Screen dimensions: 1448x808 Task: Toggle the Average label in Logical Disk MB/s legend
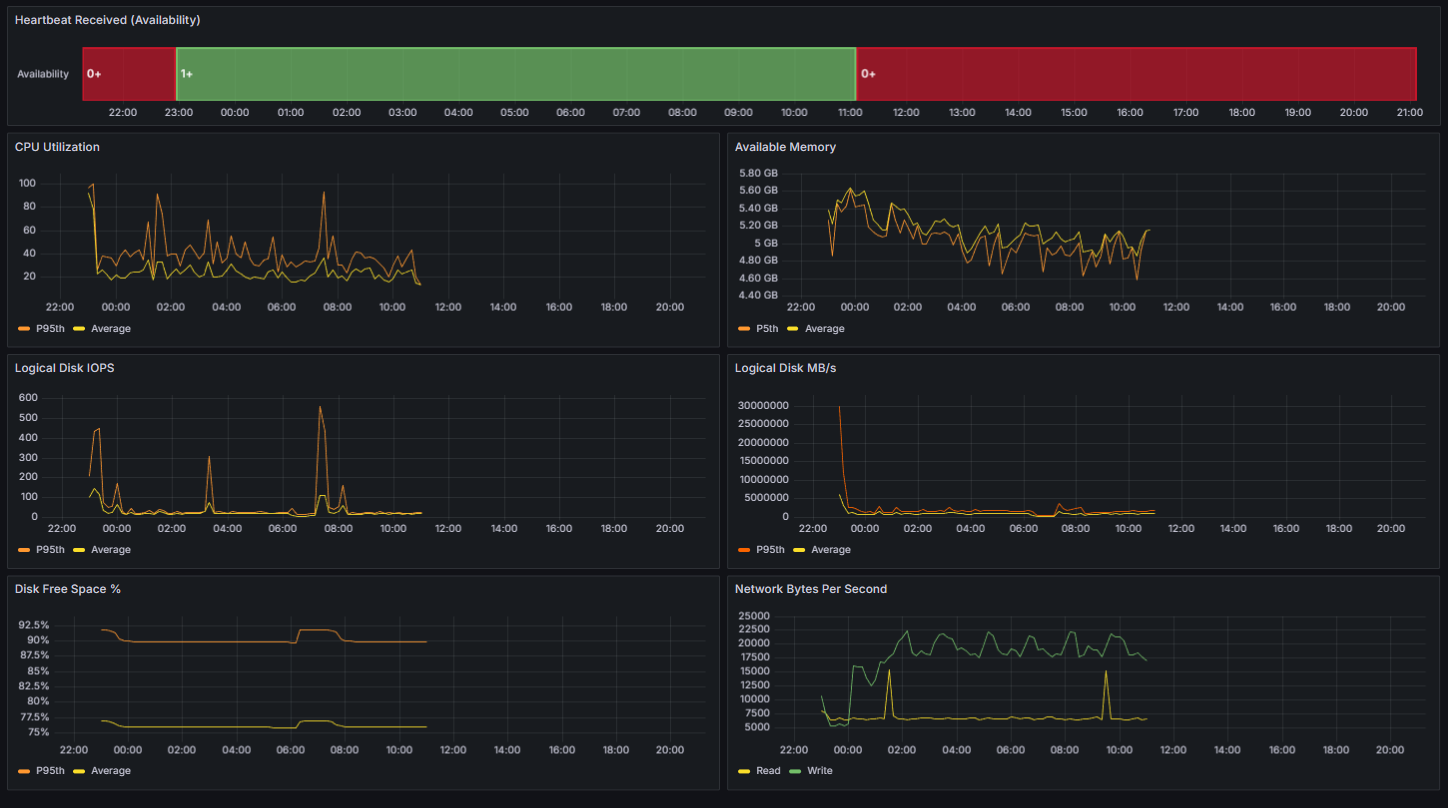coord(831,550)
